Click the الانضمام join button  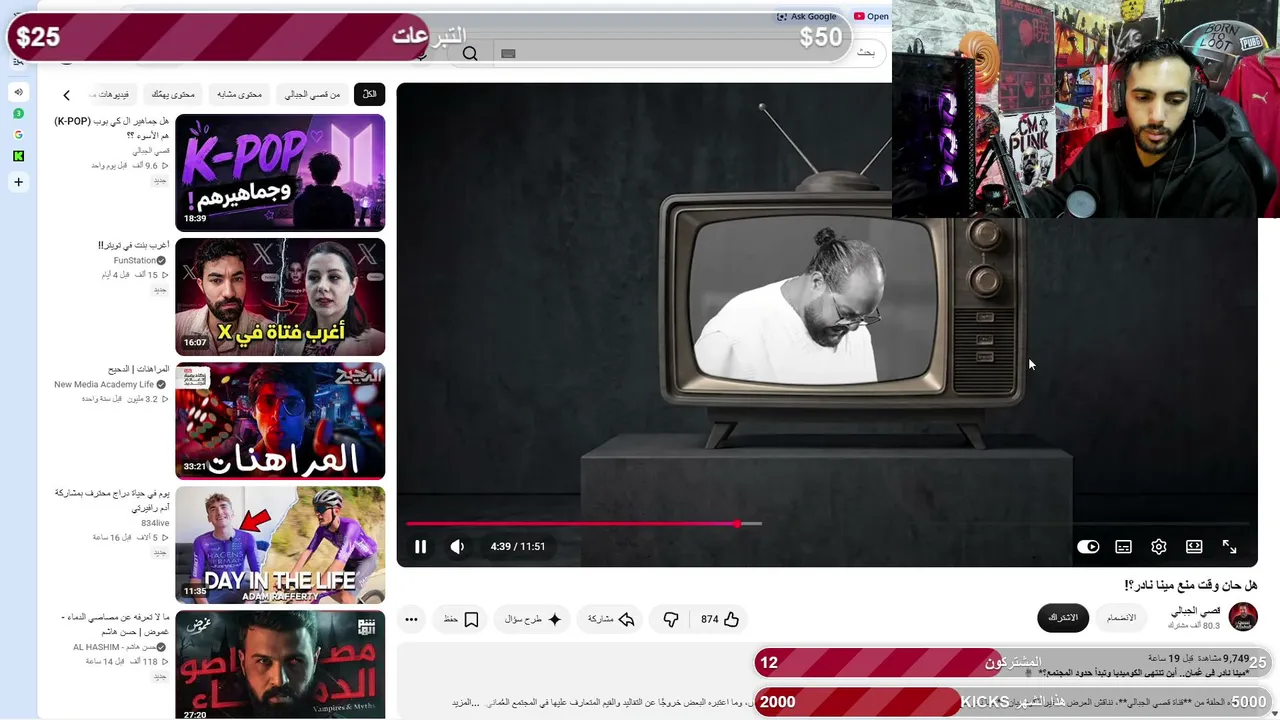[x=1121, y=618]
